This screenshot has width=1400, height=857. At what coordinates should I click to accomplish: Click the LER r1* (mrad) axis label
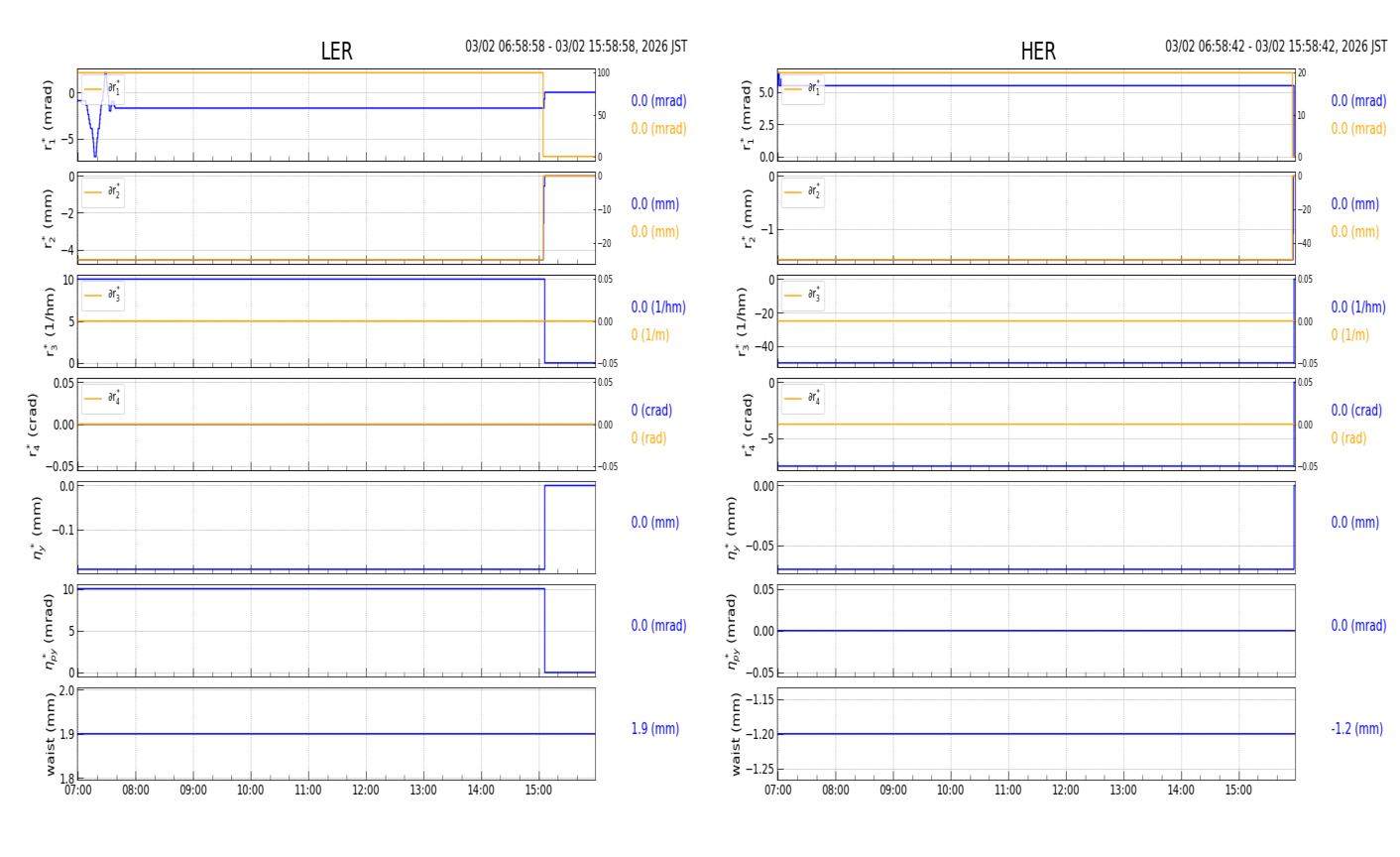pos(48,115)
